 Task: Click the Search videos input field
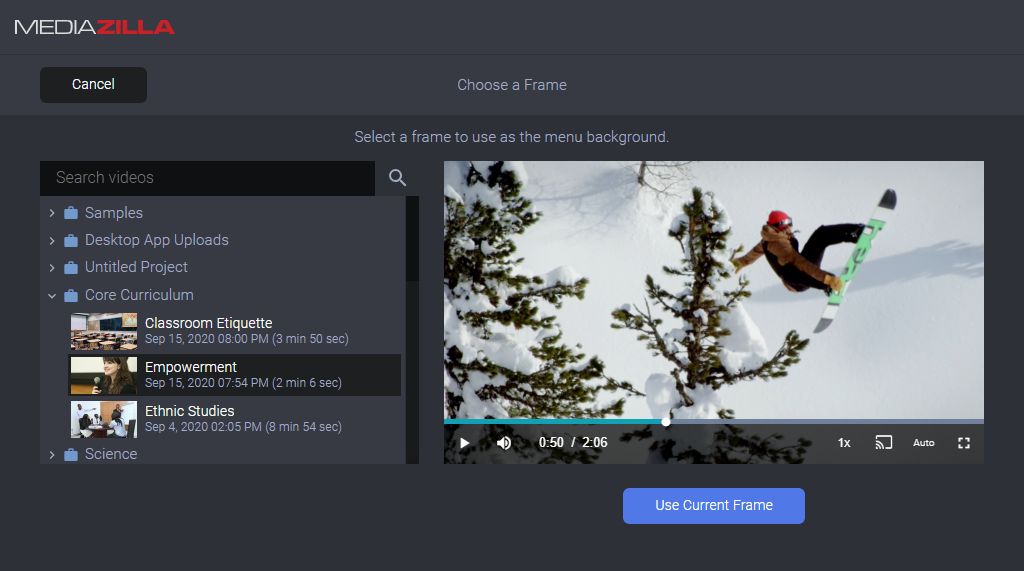[208, 178]
